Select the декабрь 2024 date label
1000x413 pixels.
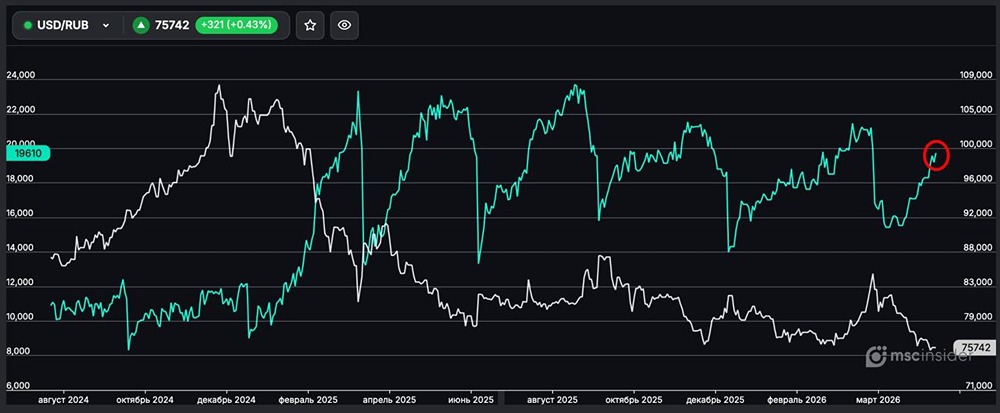pos(226,400)
